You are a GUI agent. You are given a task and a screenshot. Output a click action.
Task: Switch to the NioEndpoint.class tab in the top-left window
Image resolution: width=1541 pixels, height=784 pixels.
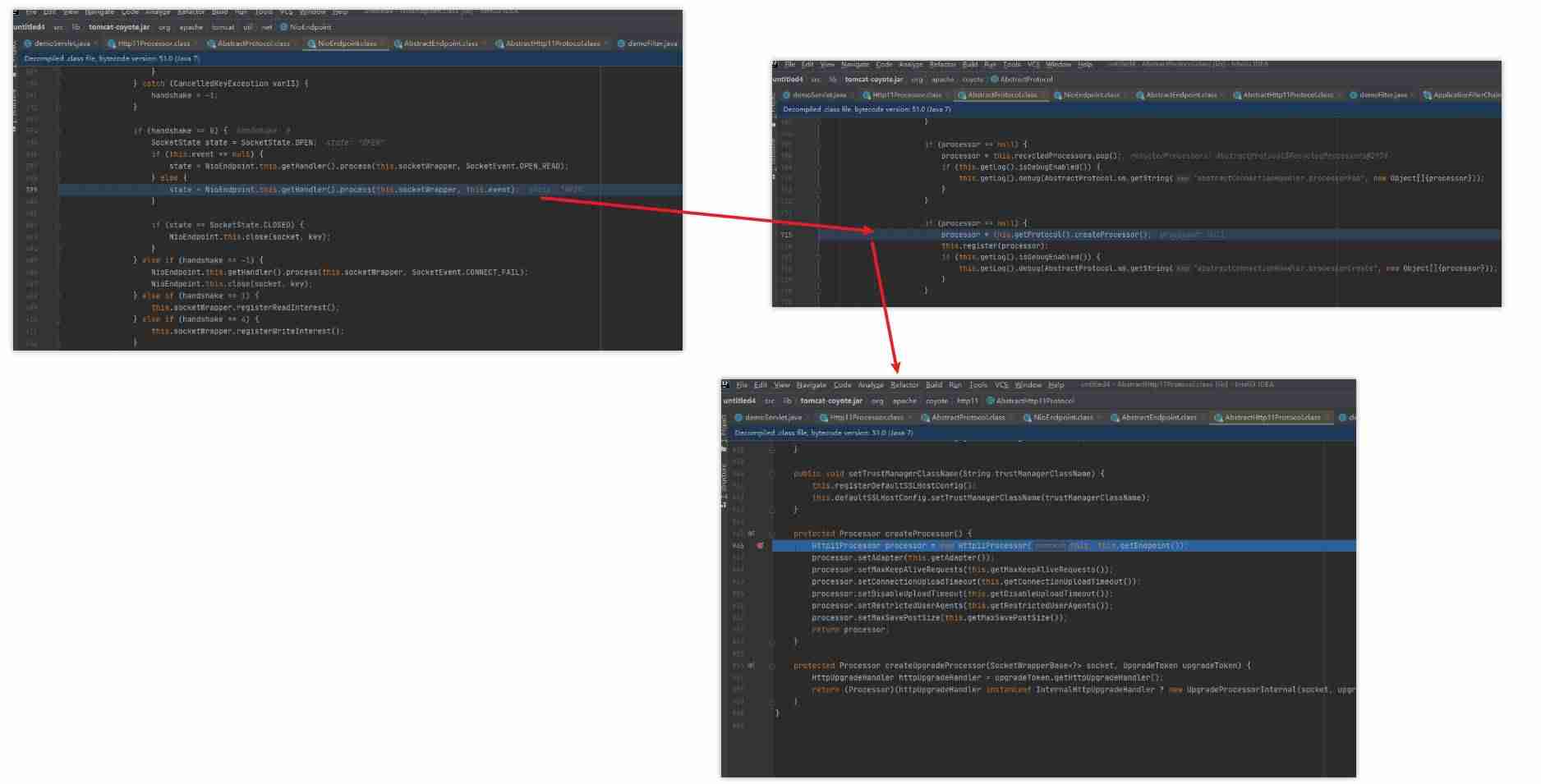tap(347, 44)
